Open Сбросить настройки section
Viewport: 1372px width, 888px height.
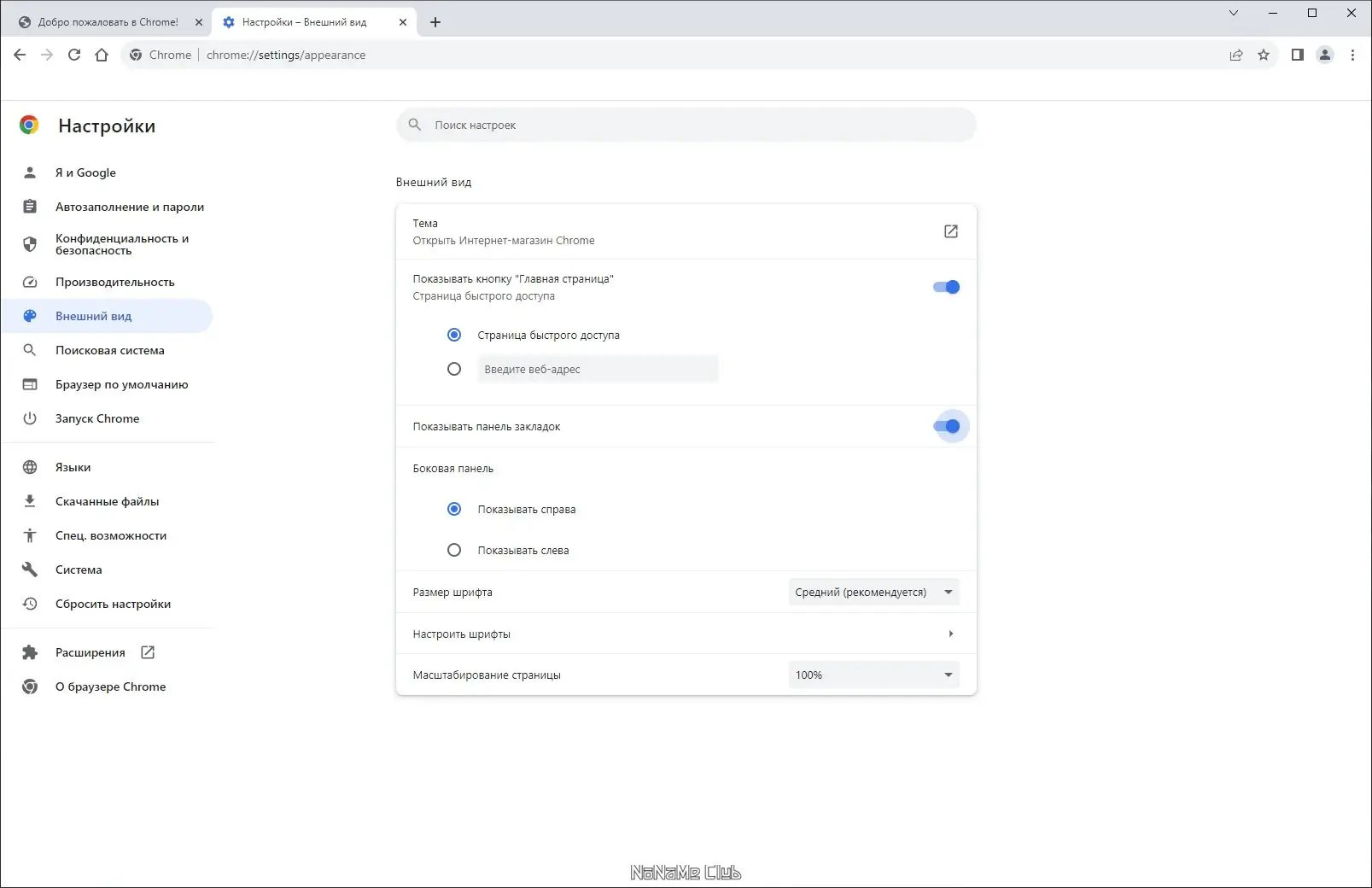[107, 604]
